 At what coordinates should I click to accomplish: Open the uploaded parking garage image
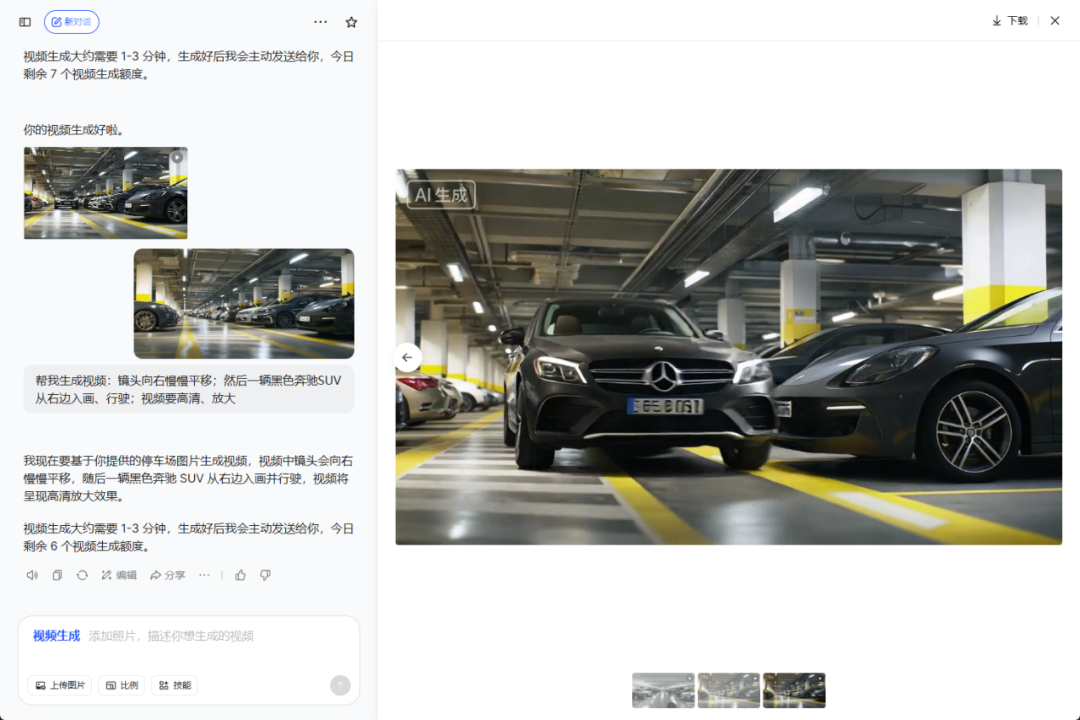[243, 303]
